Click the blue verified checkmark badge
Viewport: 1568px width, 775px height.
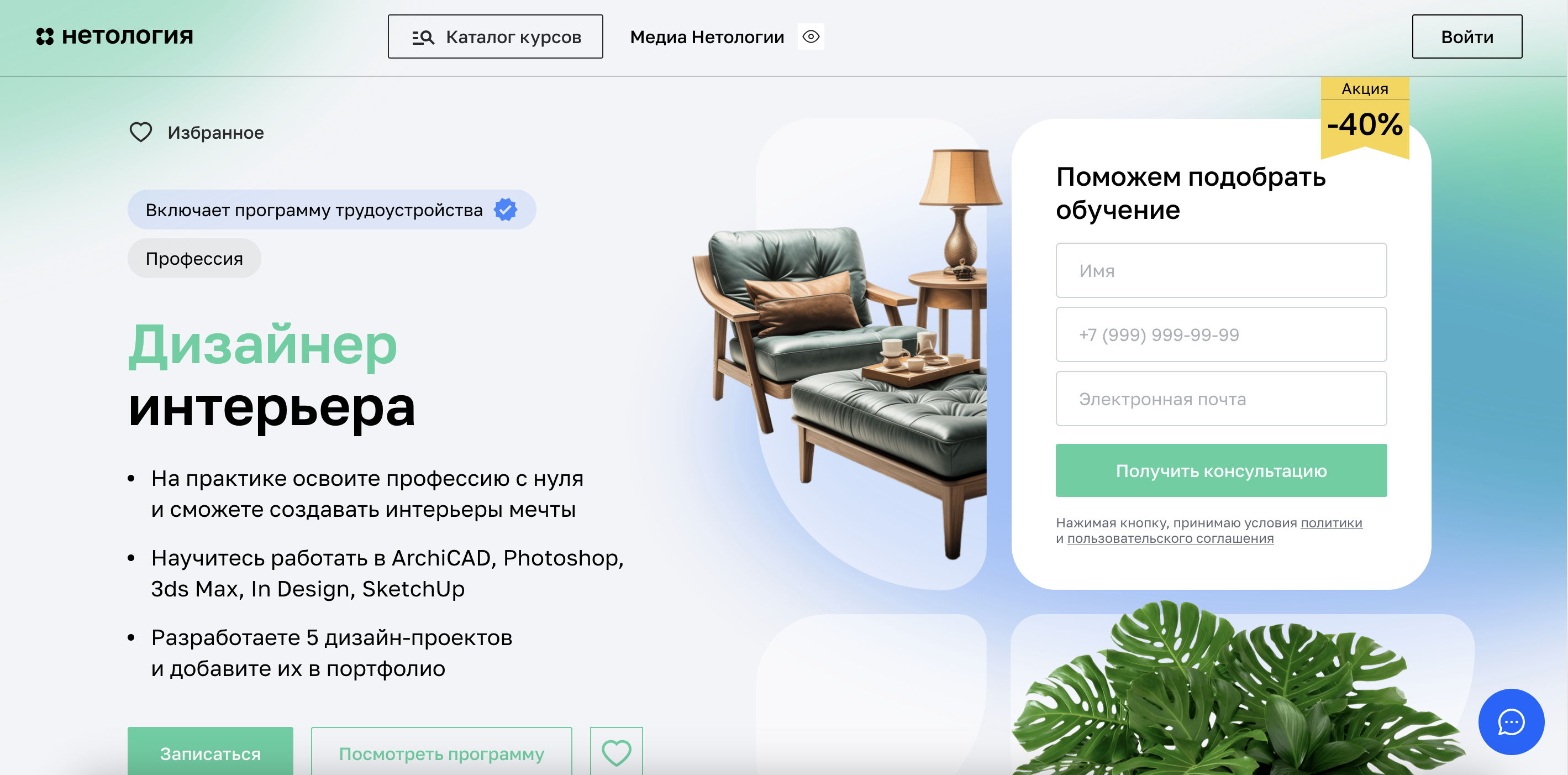pyautogui.click(x=505, y=210)
